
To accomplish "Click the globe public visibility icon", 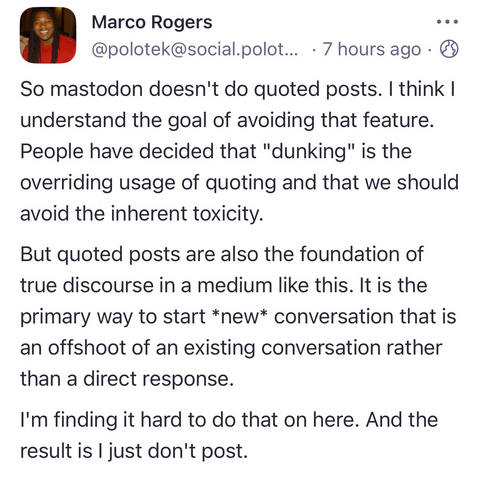I will [x=449, y=49].
